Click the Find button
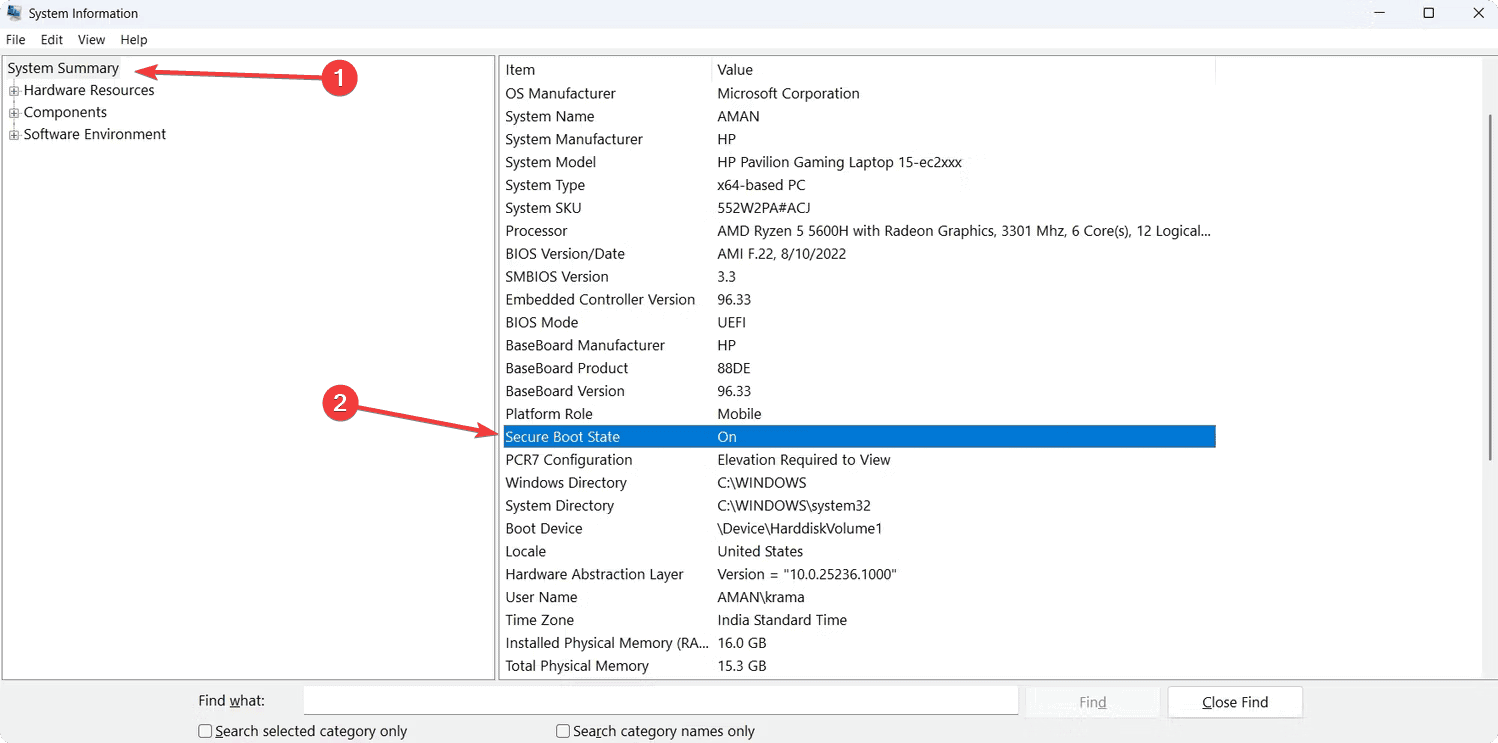Screen dimensions: 1498x743 [1092, 702]
